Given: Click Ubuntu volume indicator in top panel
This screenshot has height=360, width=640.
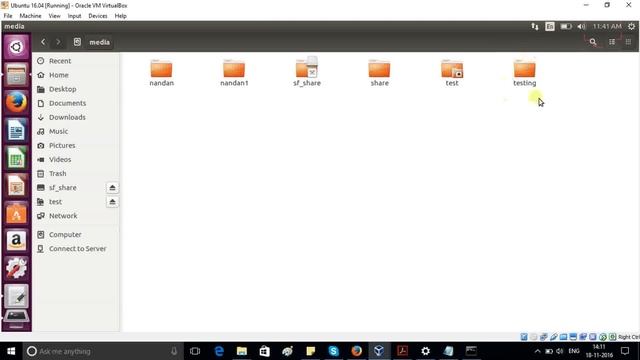Looking at the screenshot, I should (581, 27).
